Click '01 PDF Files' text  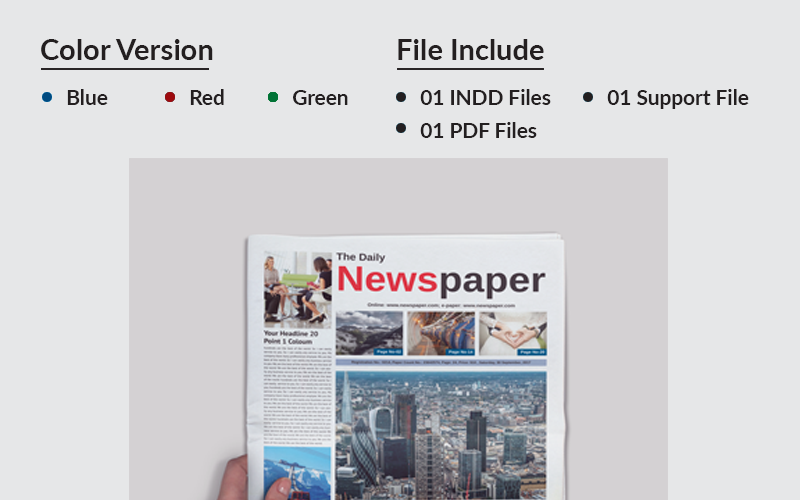click(478, 131)
